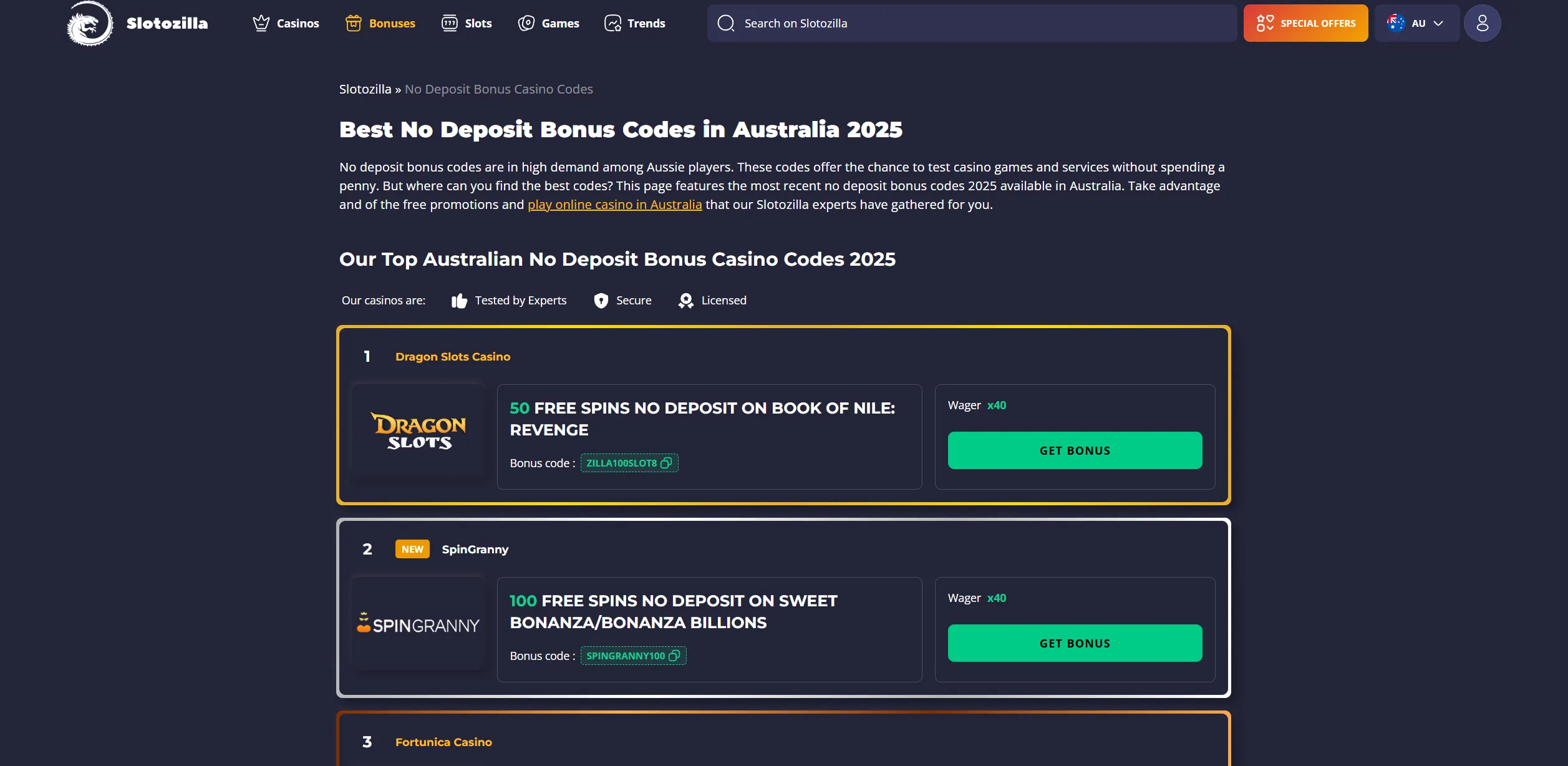
Task: Click the chart icon beside Trends
Action: 613,23
